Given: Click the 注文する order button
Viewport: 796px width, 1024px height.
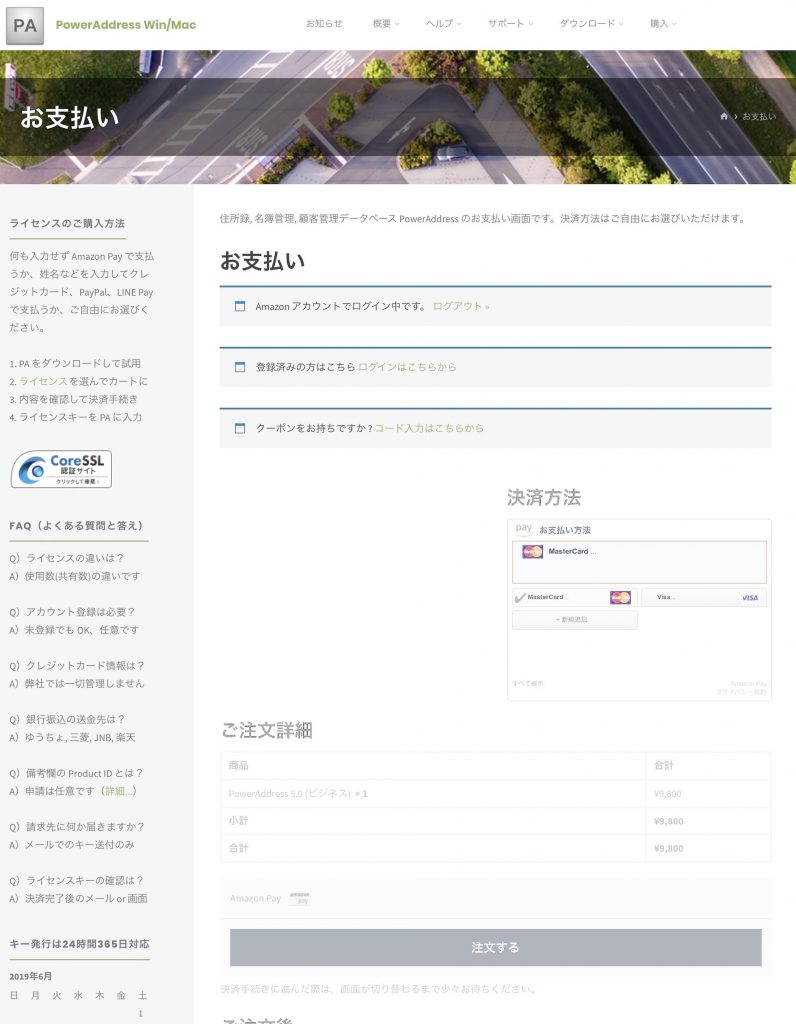Looking at the screenshot, I should click(495, 948).
